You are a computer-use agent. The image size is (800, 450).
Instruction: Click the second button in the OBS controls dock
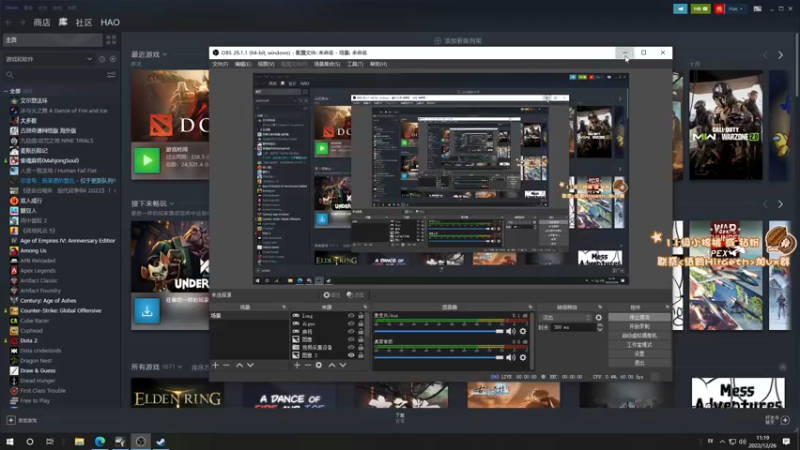(x=639, y=327)
